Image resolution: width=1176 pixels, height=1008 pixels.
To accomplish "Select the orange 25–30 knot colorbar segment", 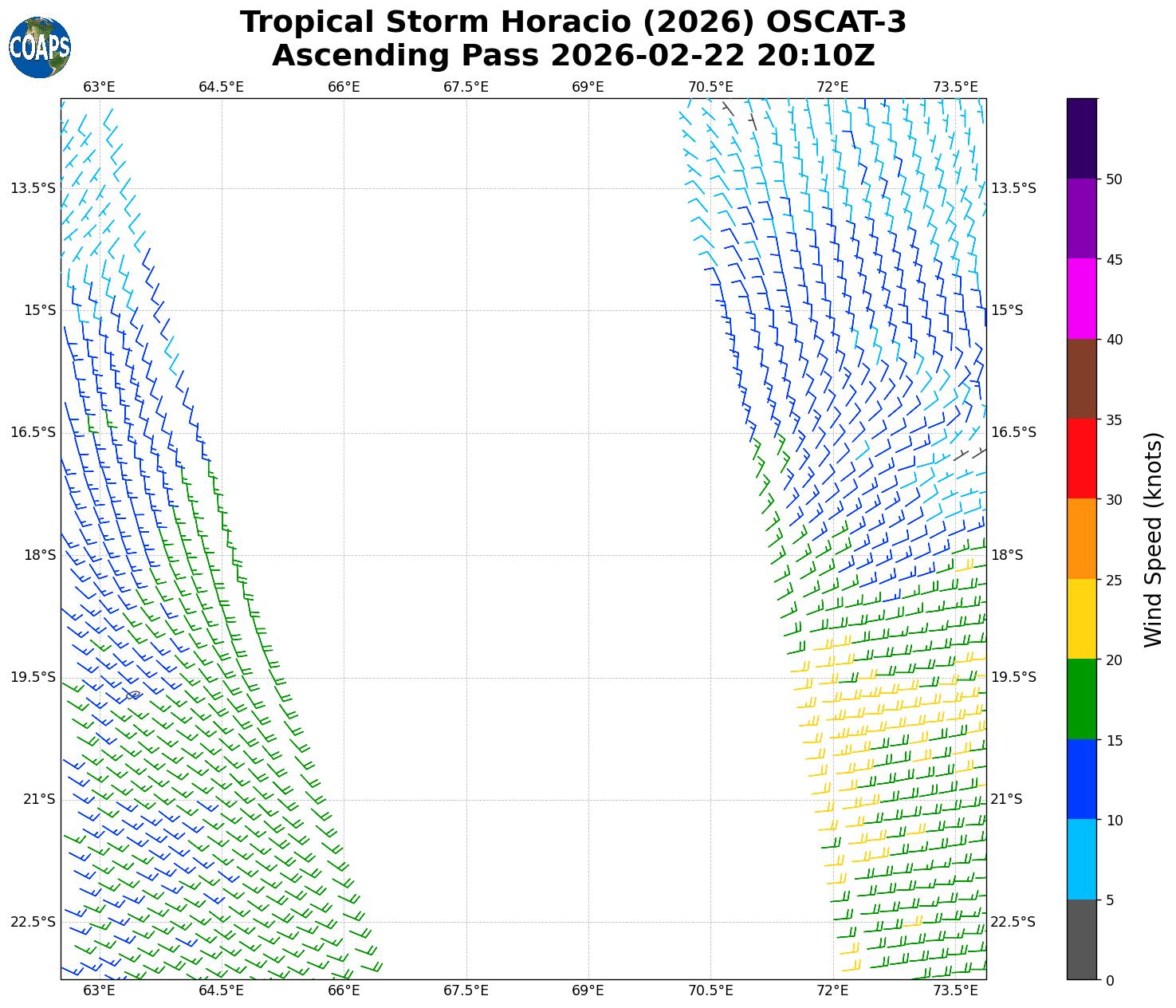I will click(1082, 539).
